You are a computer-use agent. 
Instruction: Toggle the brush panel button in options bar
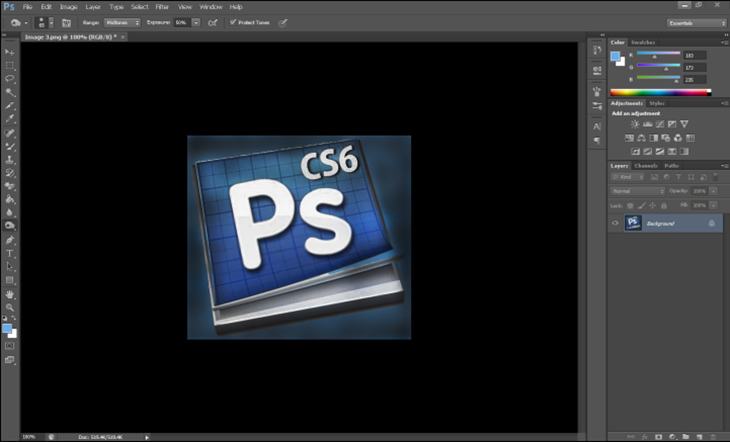tap(67, 22)
